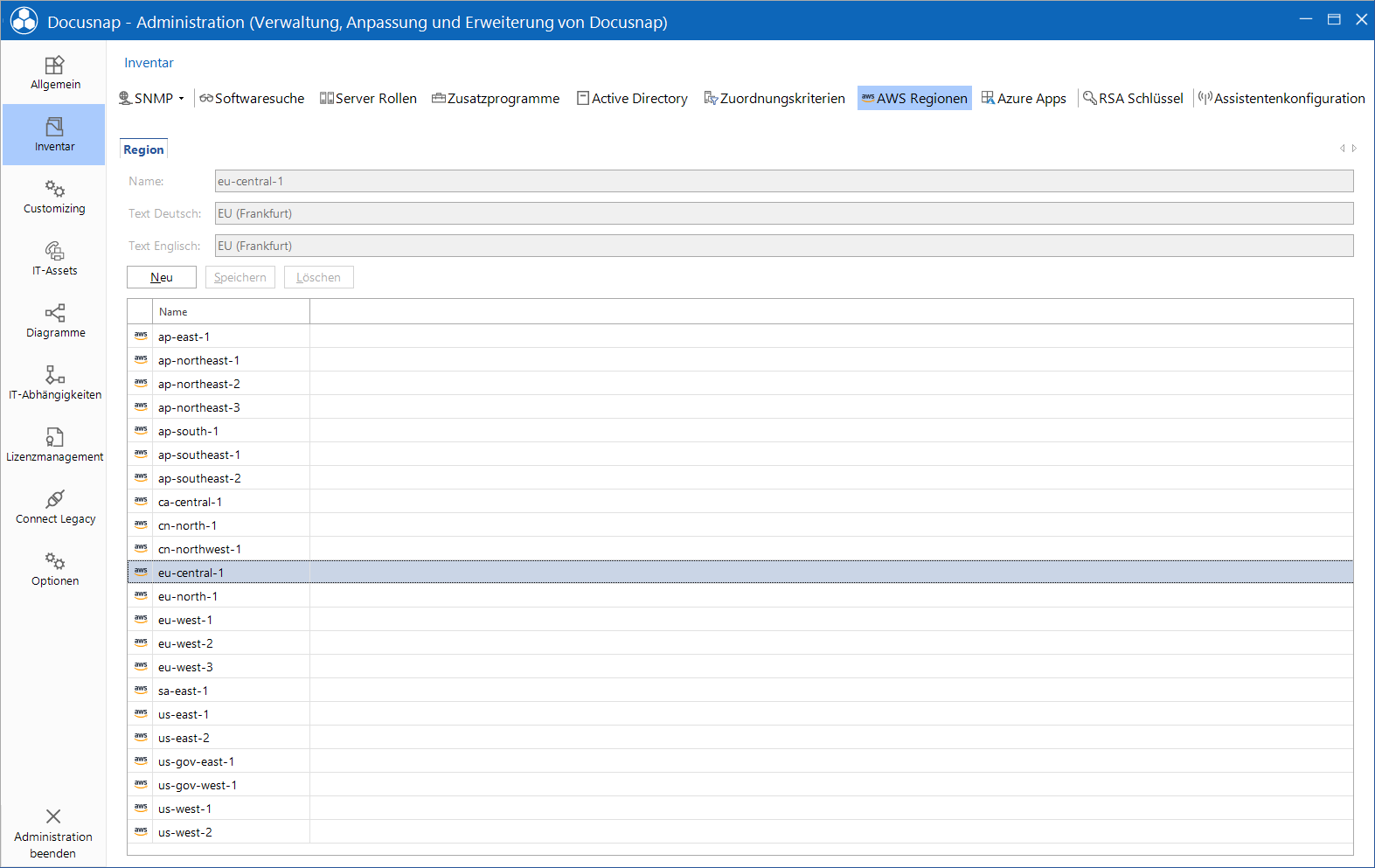This screenshot has width=1375, height=868.
Task: Select the ap-south-1 row
Action: [x=740, y=431]
